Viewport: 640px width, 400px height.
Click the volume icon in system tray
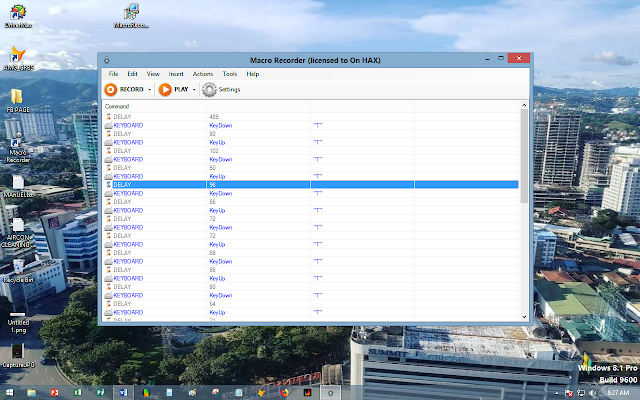coord(593,393)
